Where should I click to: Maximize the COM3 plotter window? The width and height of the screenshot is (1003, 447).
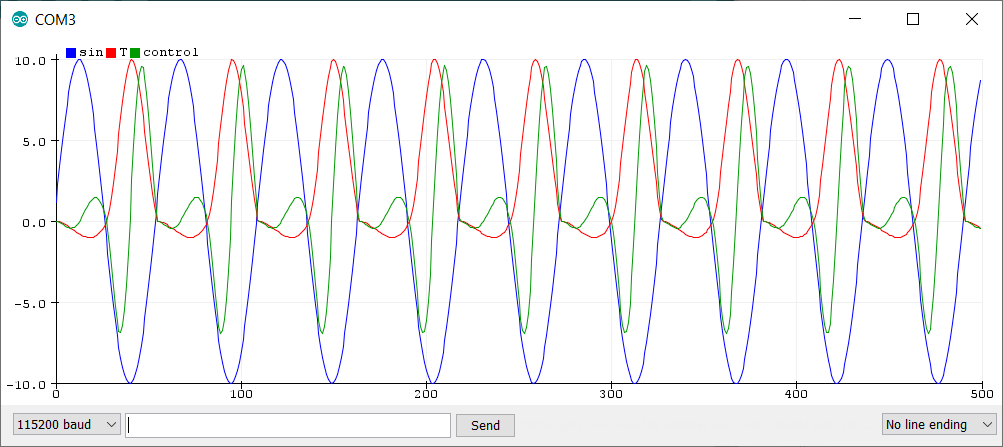click(912, 19)
